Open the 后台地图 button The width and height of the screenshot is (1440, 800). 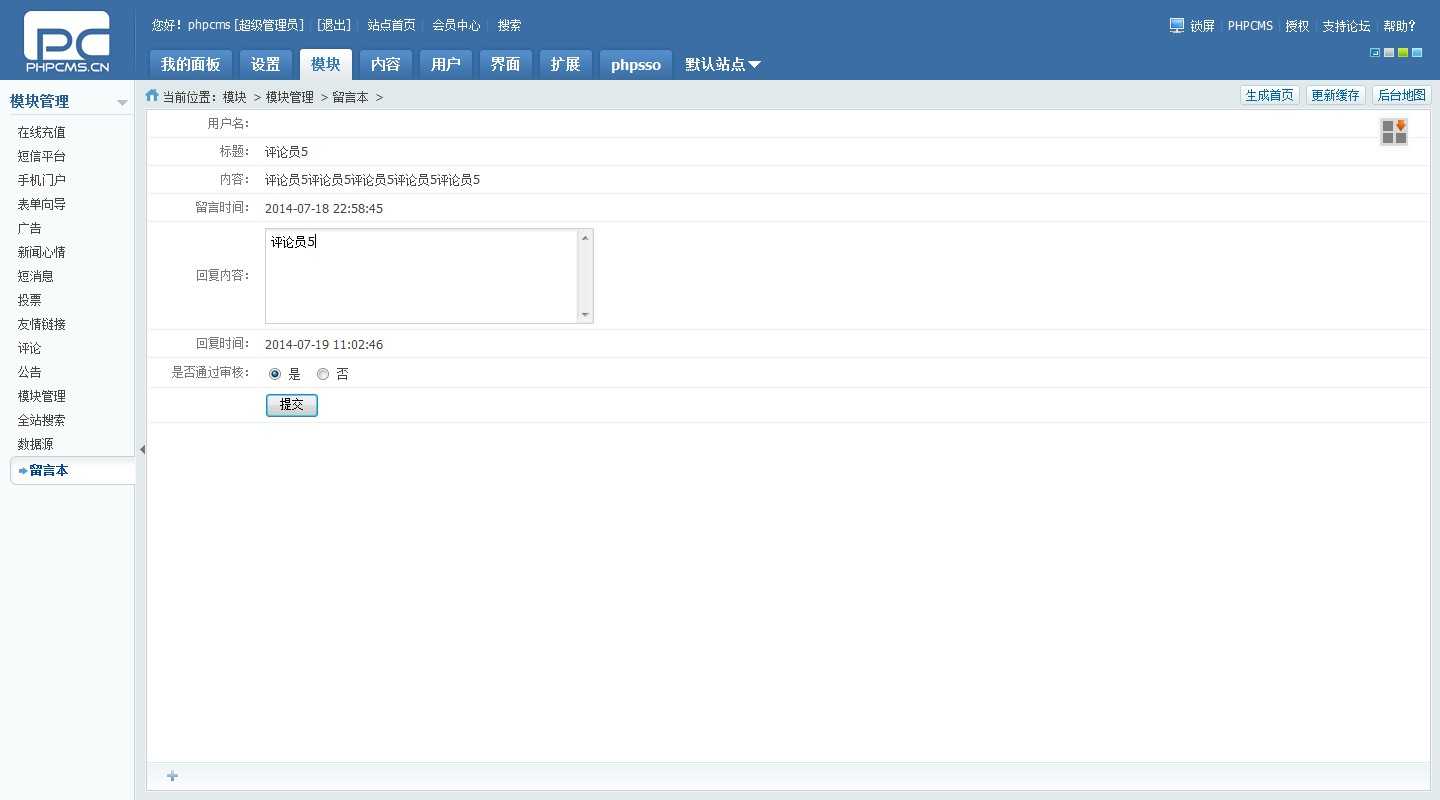pos(1402,95)
